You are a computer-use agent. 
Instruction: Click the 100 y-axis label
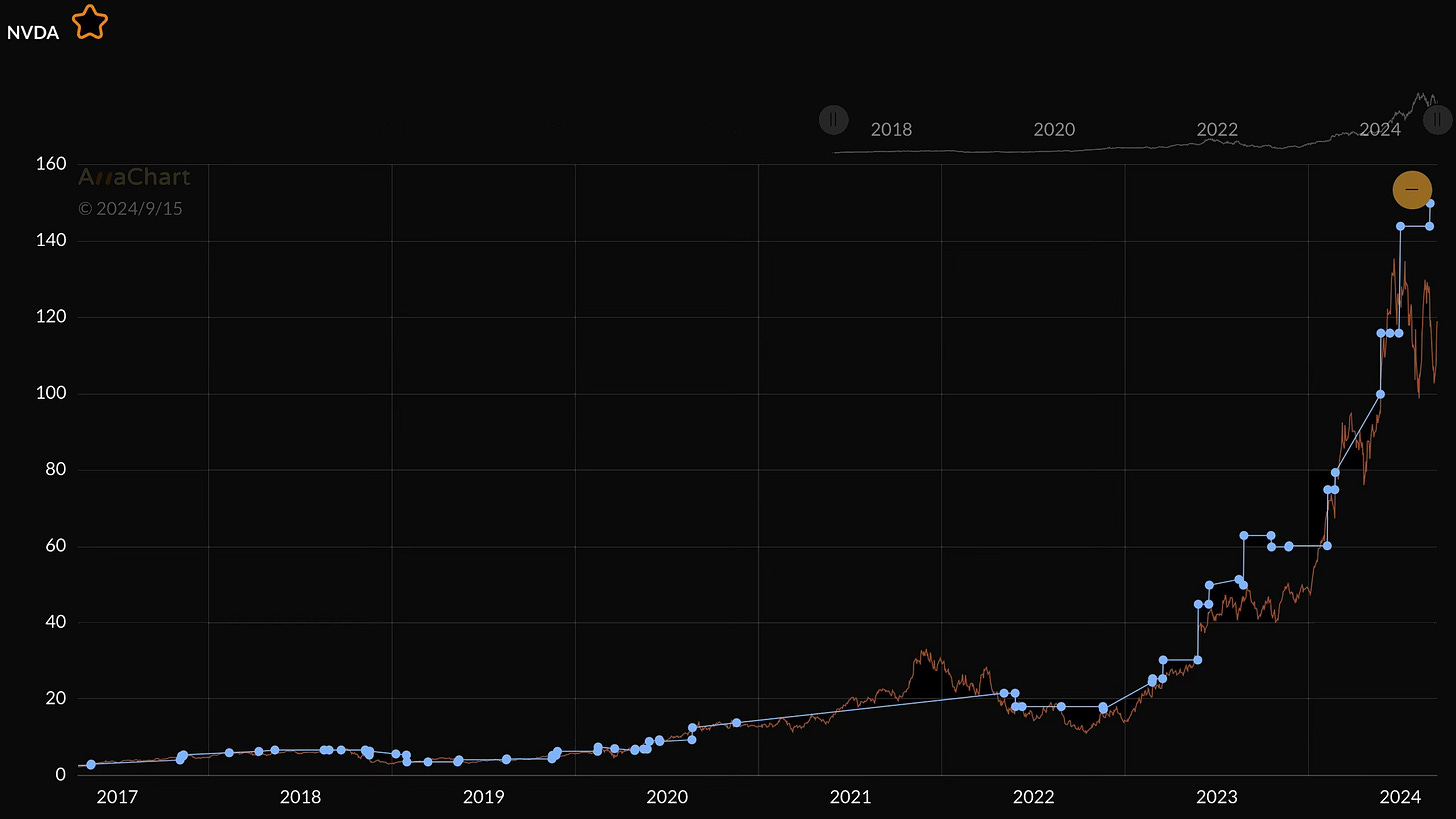[x=52, y=393]
